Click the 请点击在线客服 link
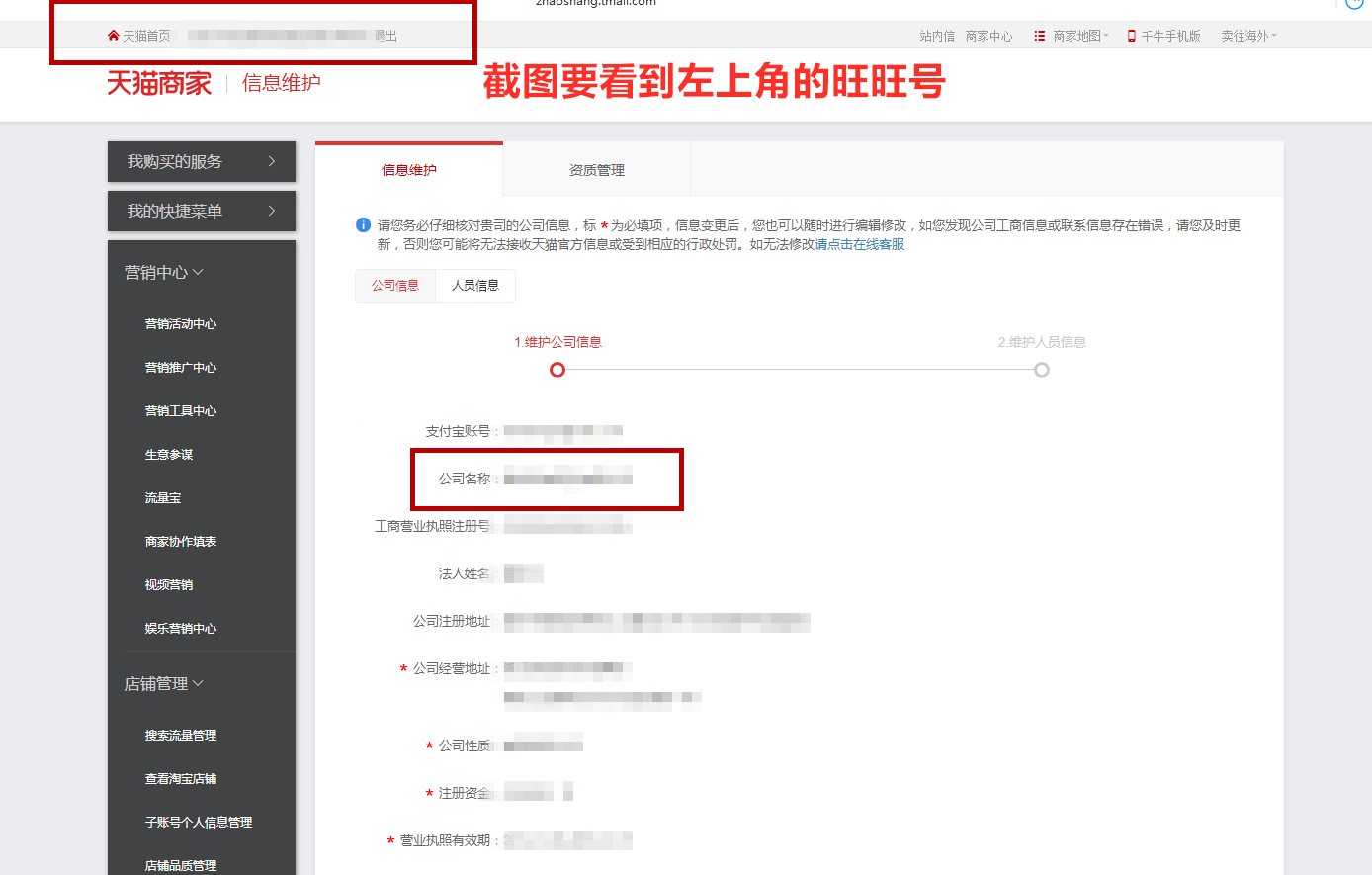The height and width of the screenshot is (875, 1372). [860, 244]
